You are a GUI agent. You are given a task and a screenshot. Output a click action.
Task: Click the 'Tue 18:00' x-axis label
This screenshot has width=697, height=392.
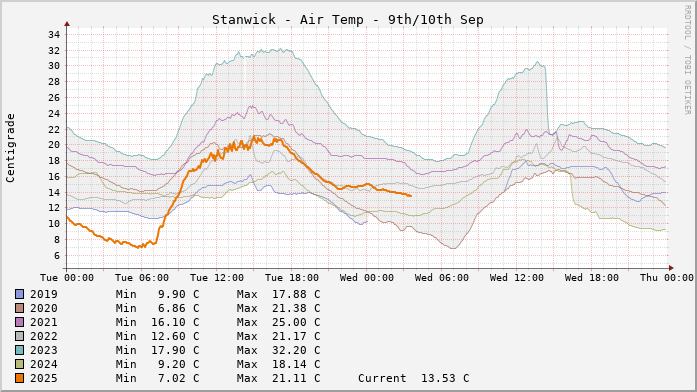(x=292, y=278)
